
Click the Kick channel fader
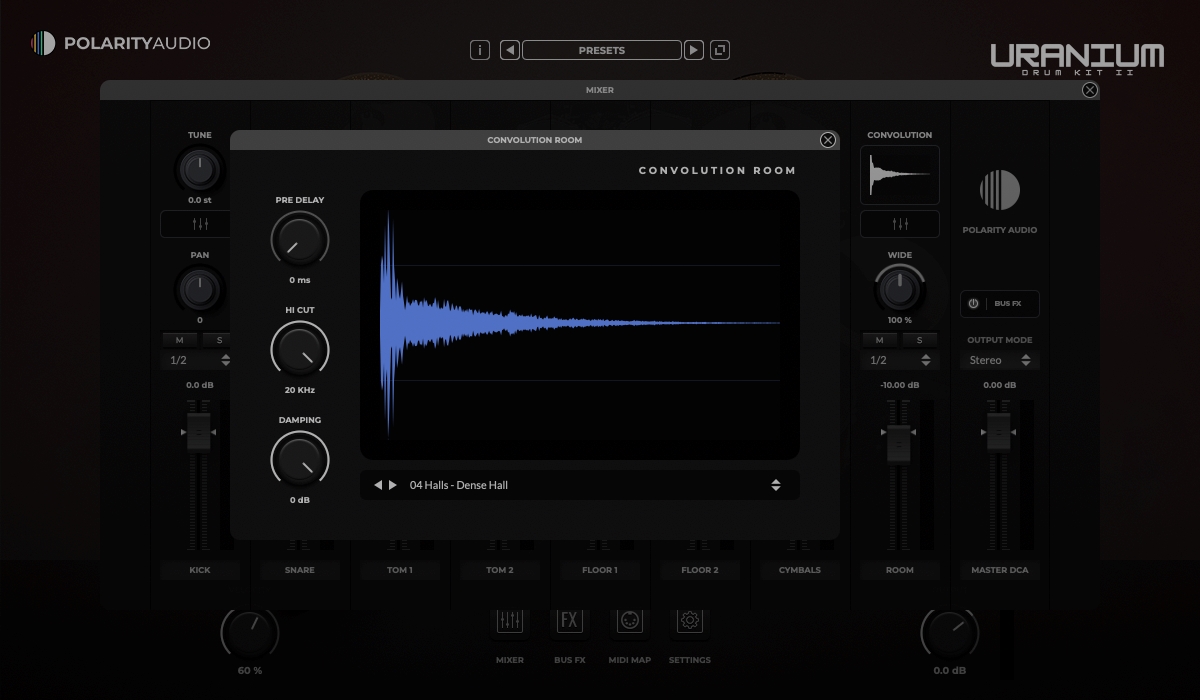199,431
